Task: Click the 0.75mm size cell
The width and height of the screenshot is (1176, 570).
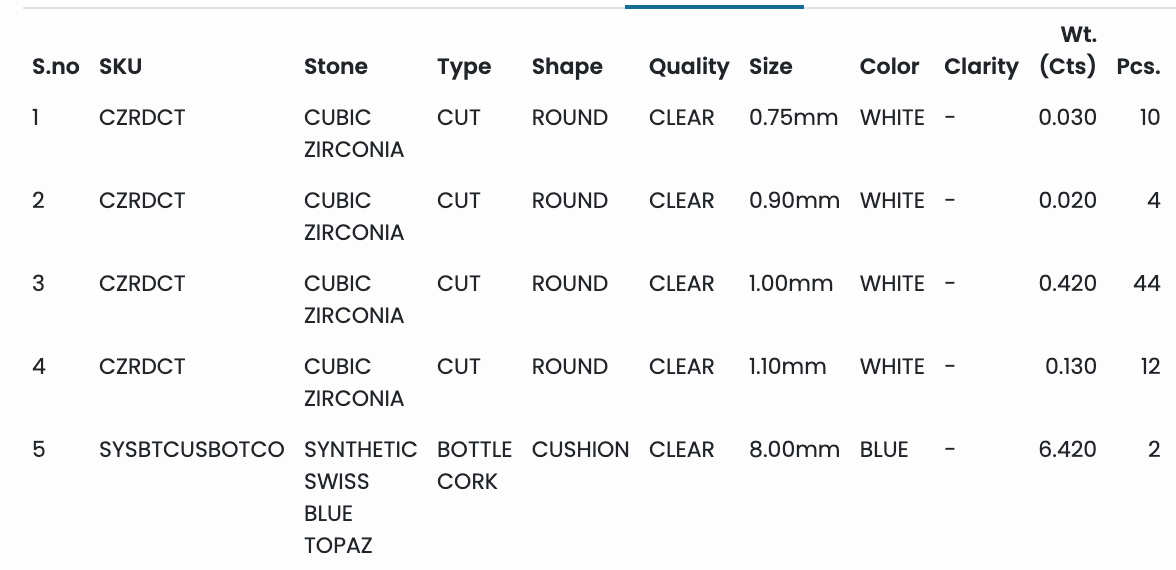Action: [x=793, y=118]
